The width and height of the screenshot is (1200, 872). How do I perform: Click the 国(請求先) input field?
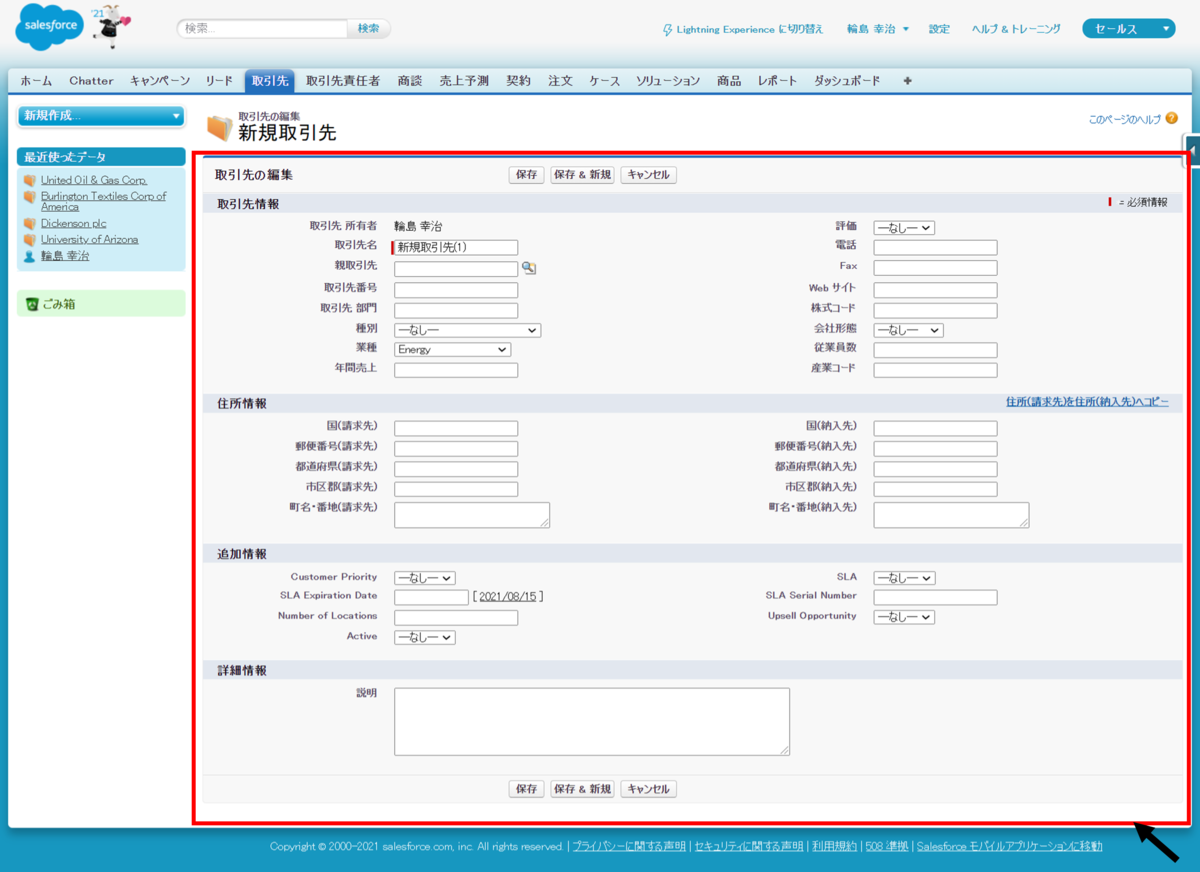point(456,428)
